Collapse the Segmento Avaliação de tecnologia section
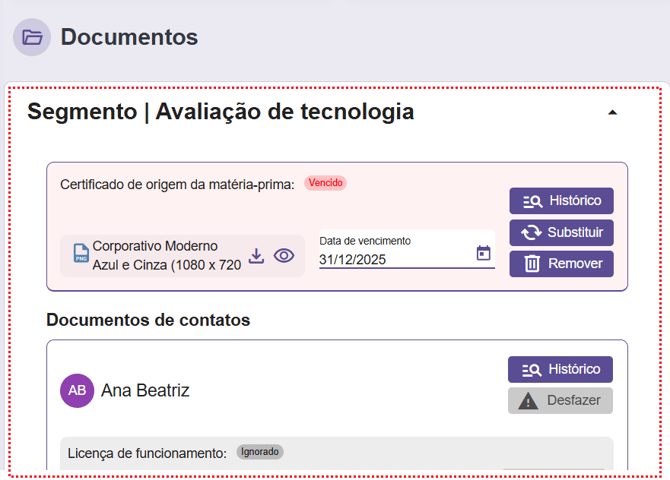Screen dimensions: 670x480 [x=613, y=112]
